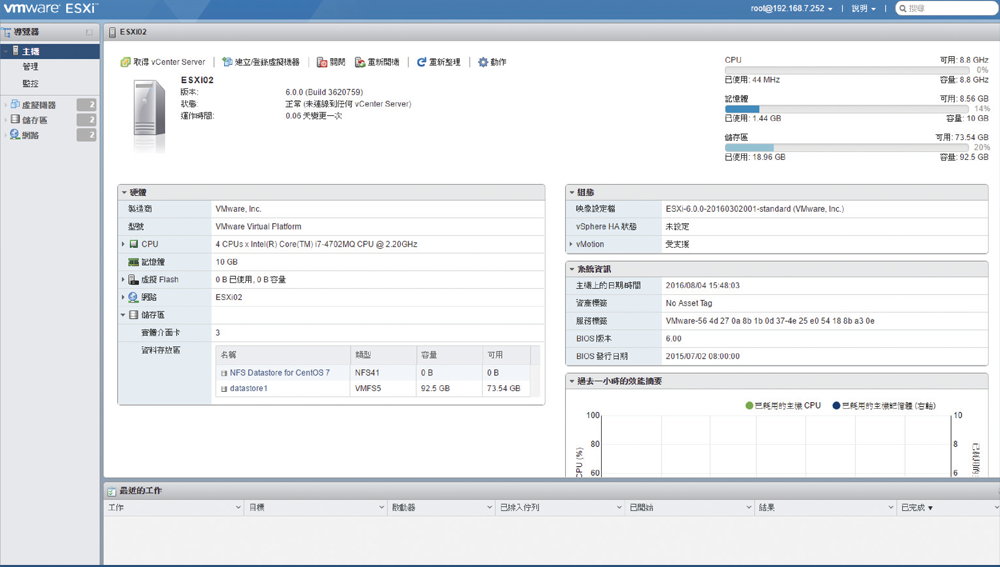This screenshot has width=1000, height=567.
Task: Click the blue refresh icon
Action: point(422,62)
